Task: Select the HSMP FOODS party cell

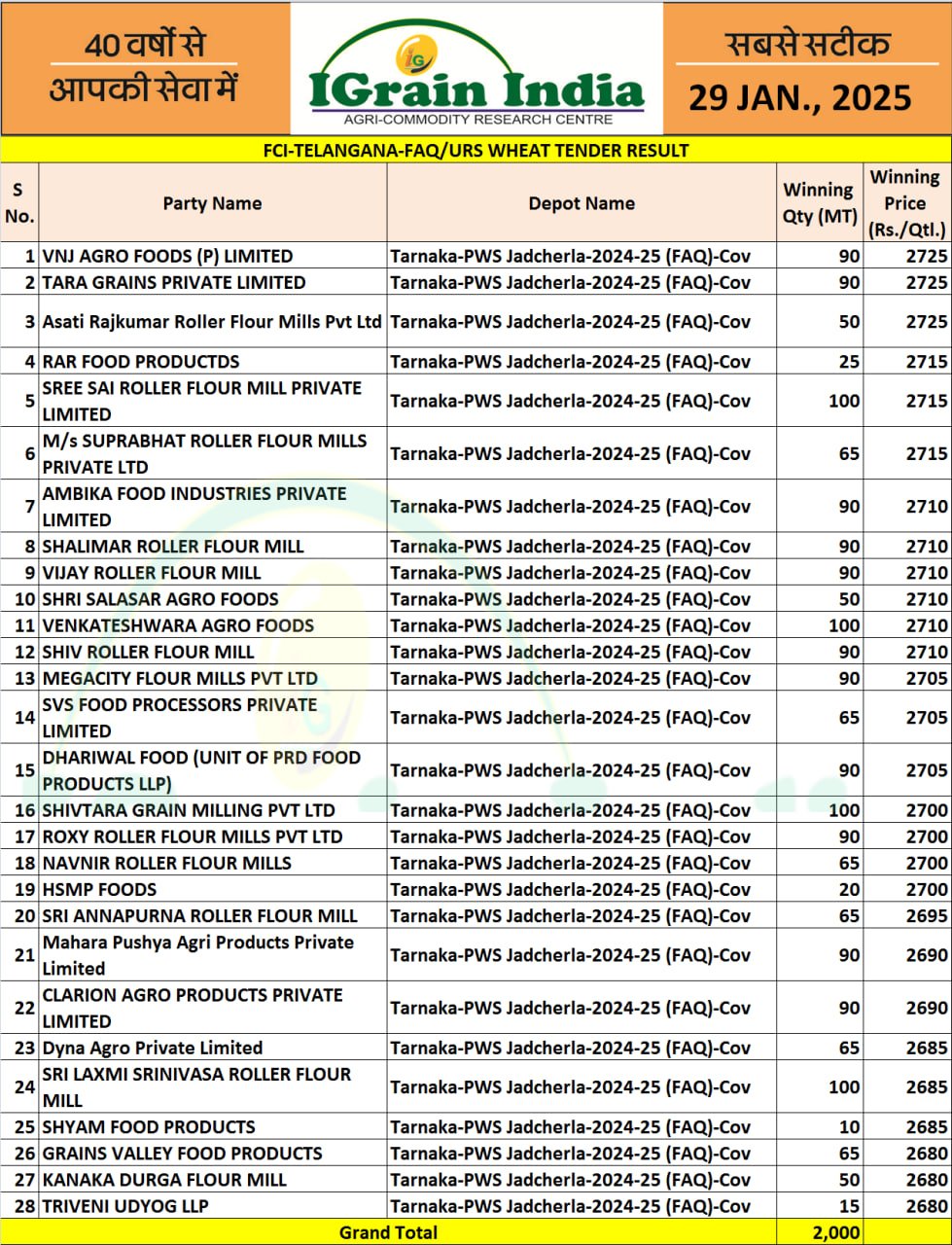Action: pyautogui.click(x=99, y=889)
